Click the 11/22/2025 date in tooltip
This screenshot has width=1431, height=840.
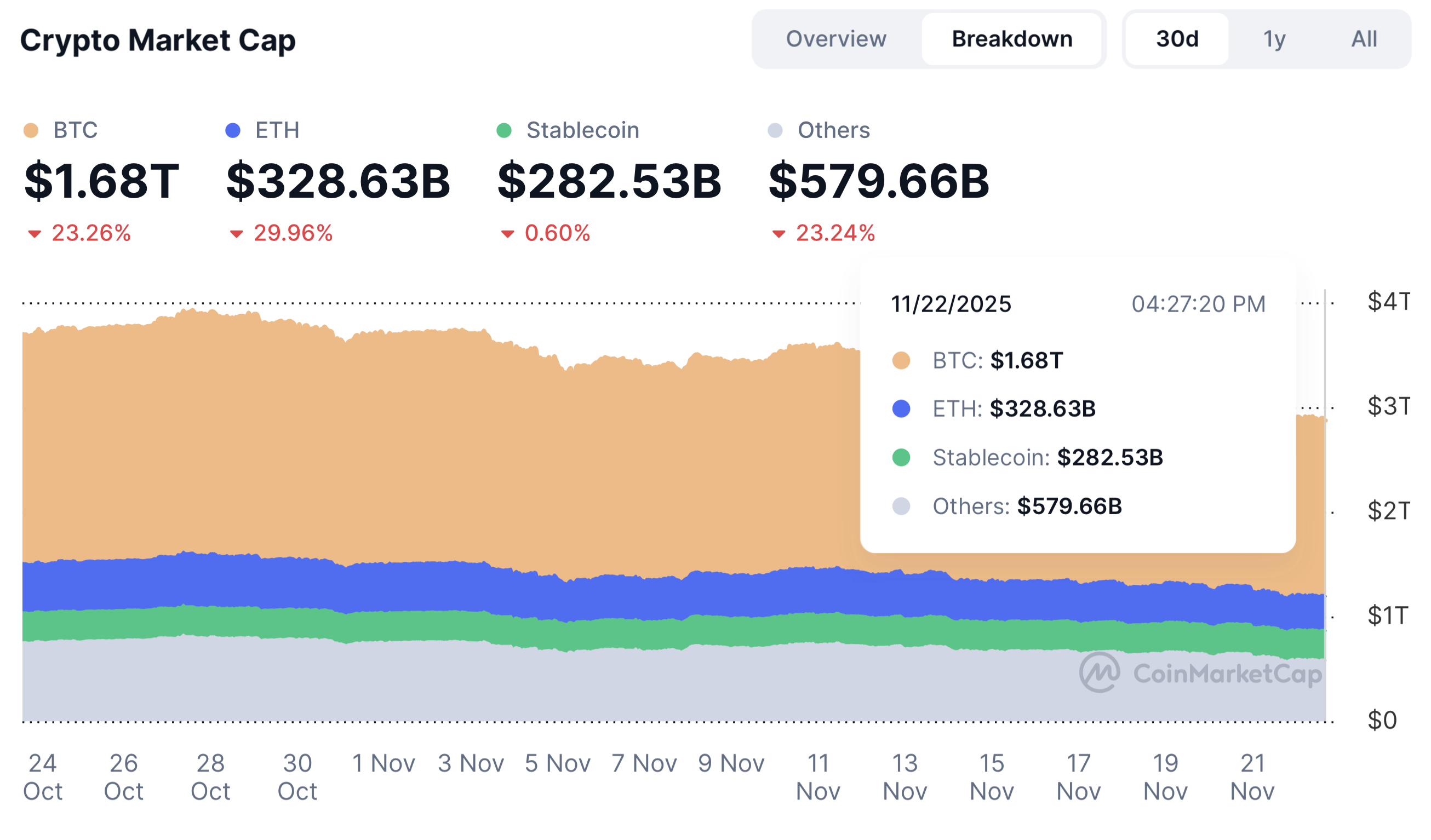(951, 304)
